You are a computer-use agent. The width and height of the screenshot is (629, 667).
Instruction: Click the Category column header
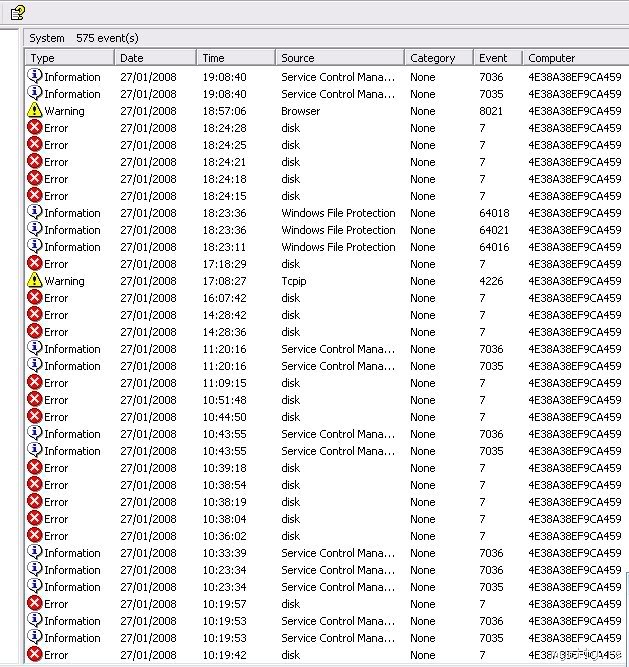click(439, 58)
